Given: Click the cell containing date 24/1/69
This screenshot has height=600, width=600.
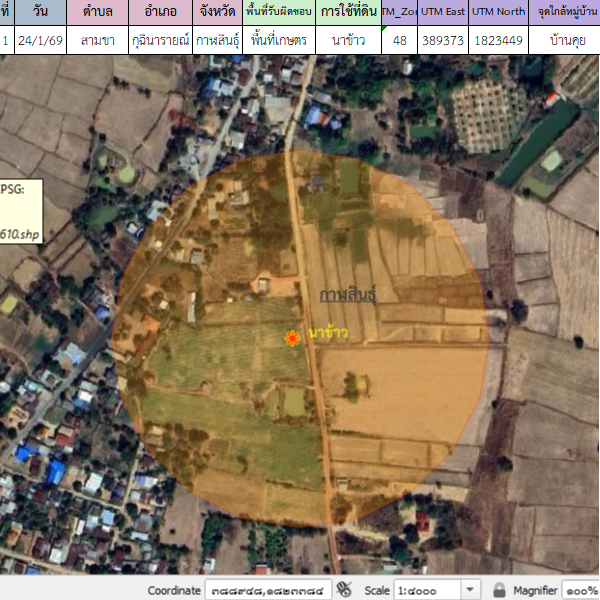Looking at the screenshot, I should [x=41, y=41].
